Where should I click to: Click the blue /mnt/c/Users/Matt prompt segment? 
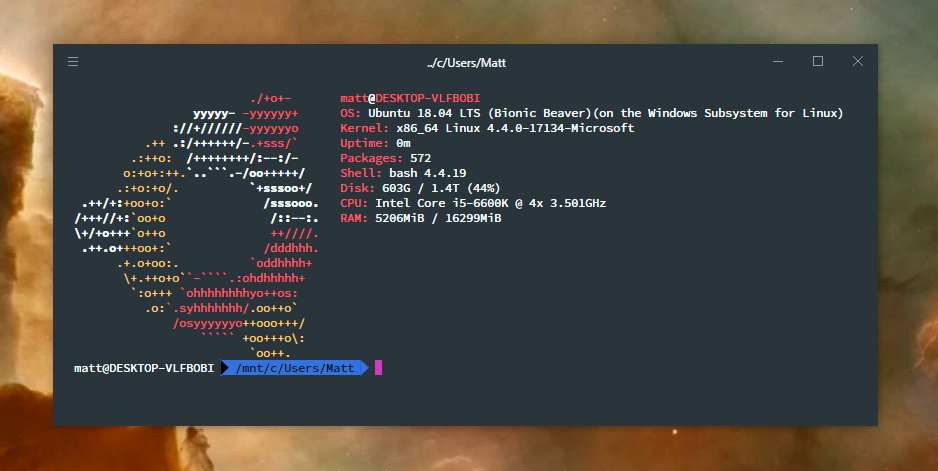coord(295,368)
